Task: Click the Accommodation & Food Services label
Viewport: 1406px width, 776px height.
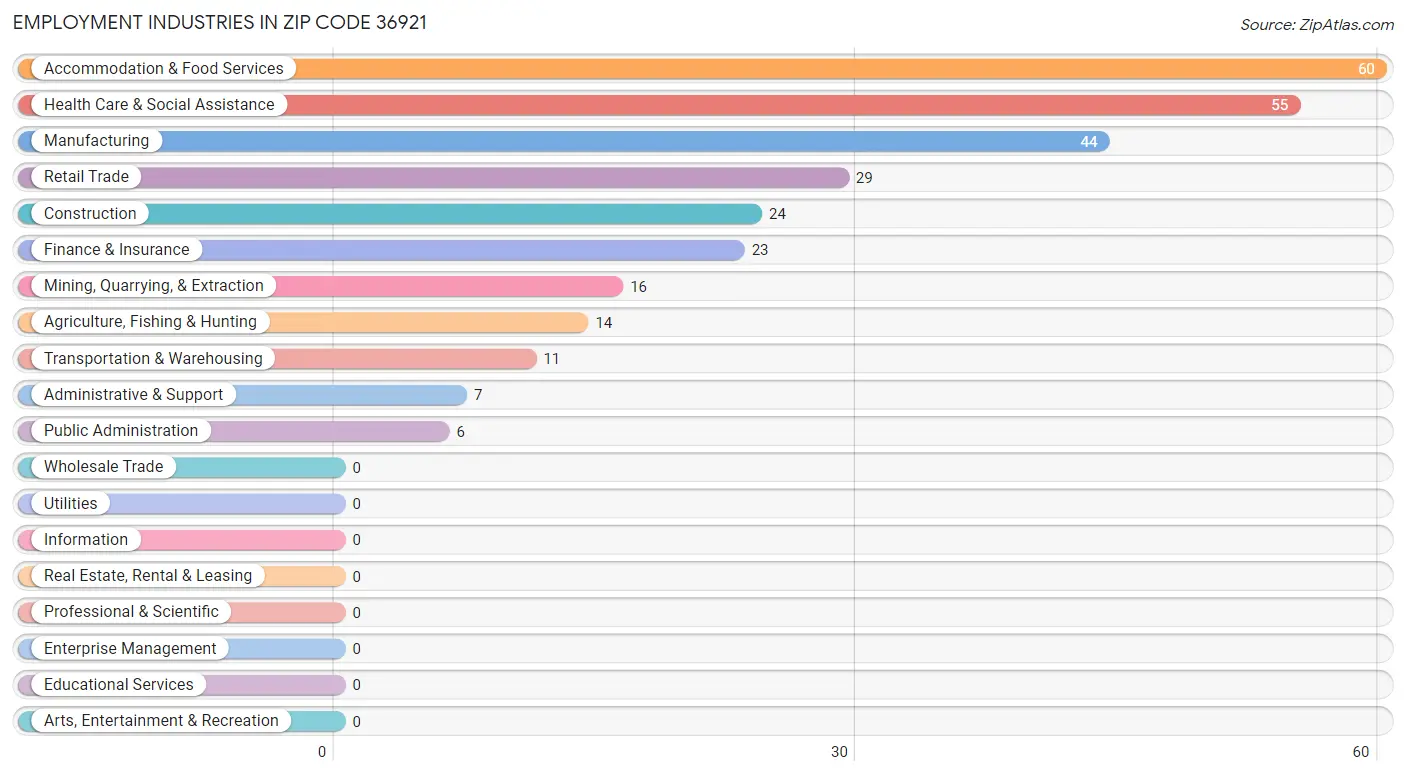Action: pos(164,68)
